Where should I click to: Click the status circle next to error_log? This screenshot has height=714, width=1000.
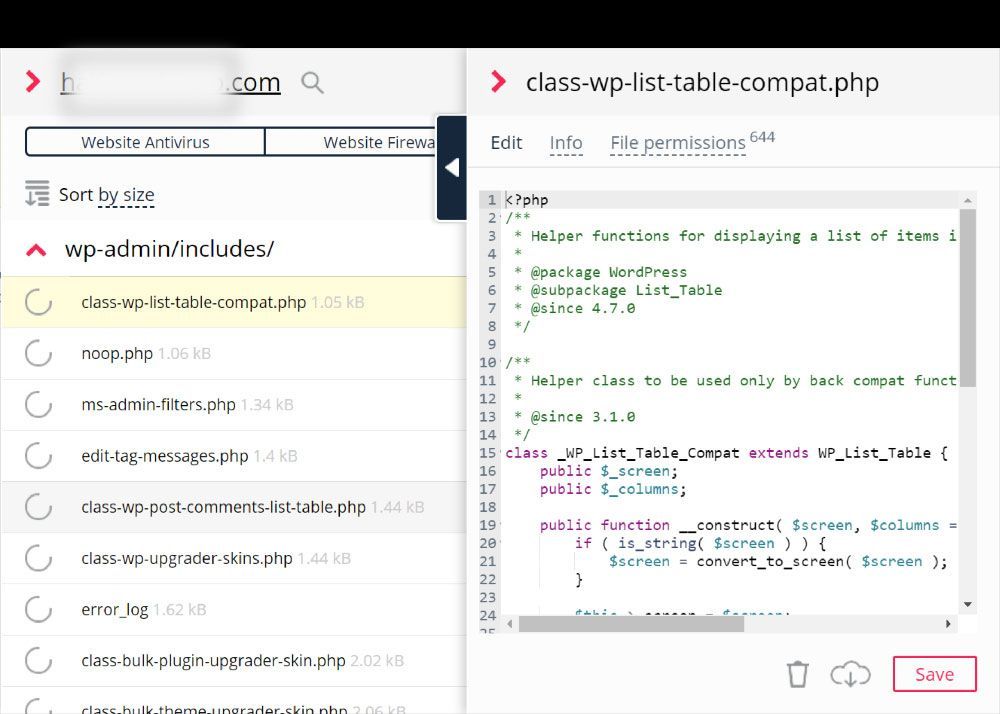[38, 609]
